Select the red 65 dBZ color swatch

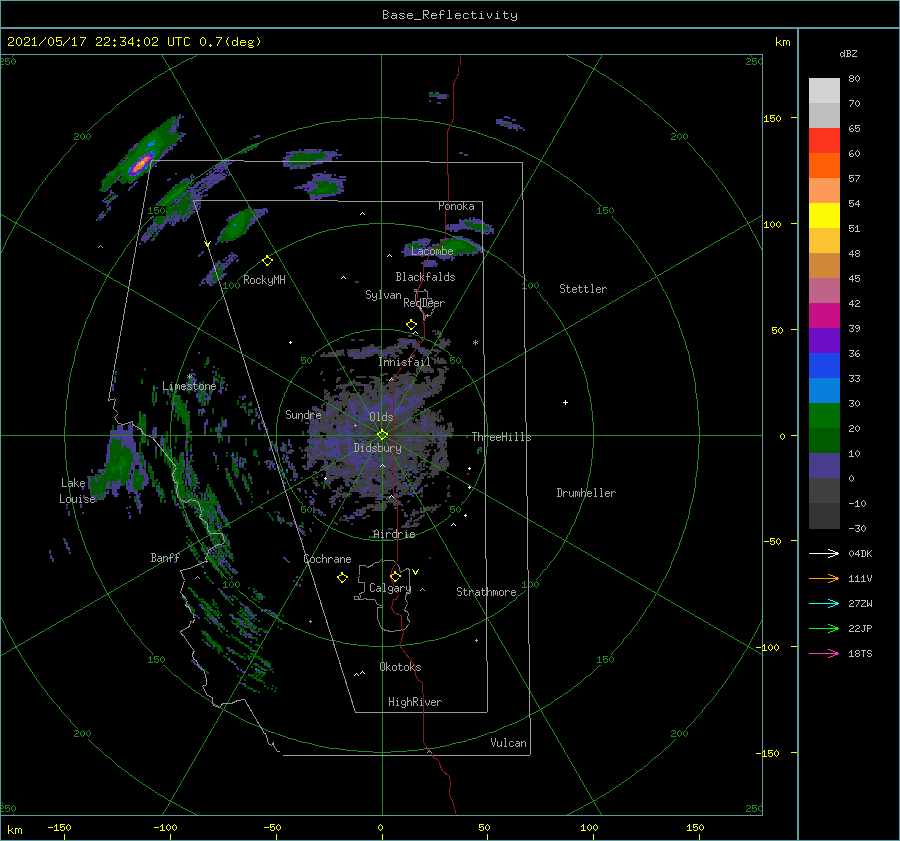824,140
